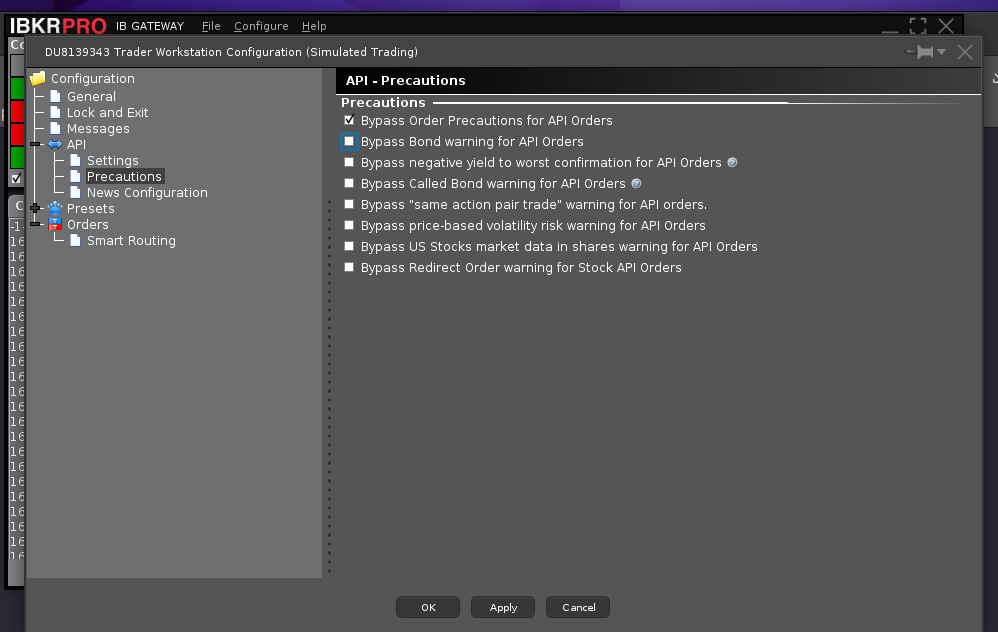Image resolution: width=998 pixels, height=632 pixels.
Task: Tick Bypass price-based volatility risk warning
Action: point(349,225)
